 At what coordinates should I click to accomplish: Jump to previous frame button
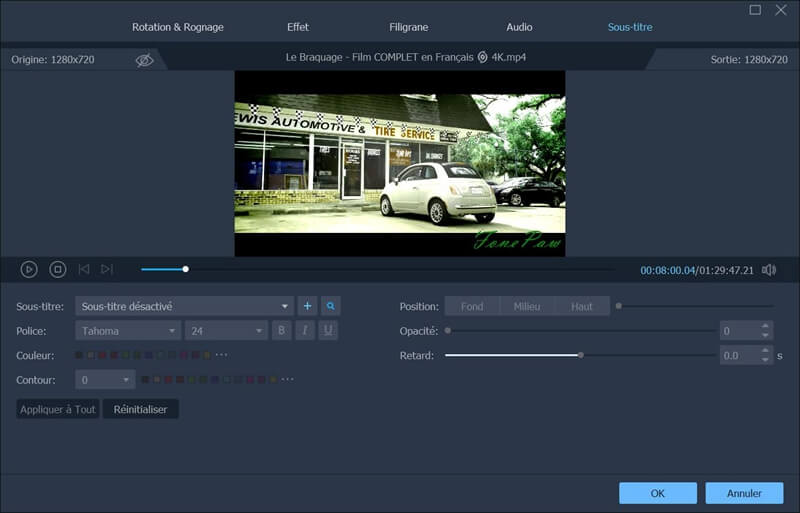(84, 269)
